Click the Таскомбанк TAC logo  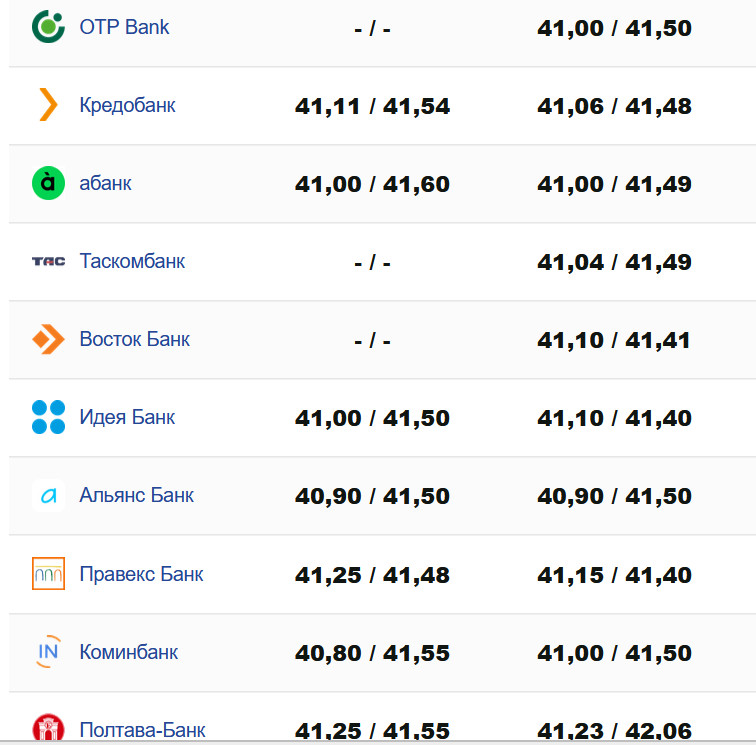[x=48, y=261]
